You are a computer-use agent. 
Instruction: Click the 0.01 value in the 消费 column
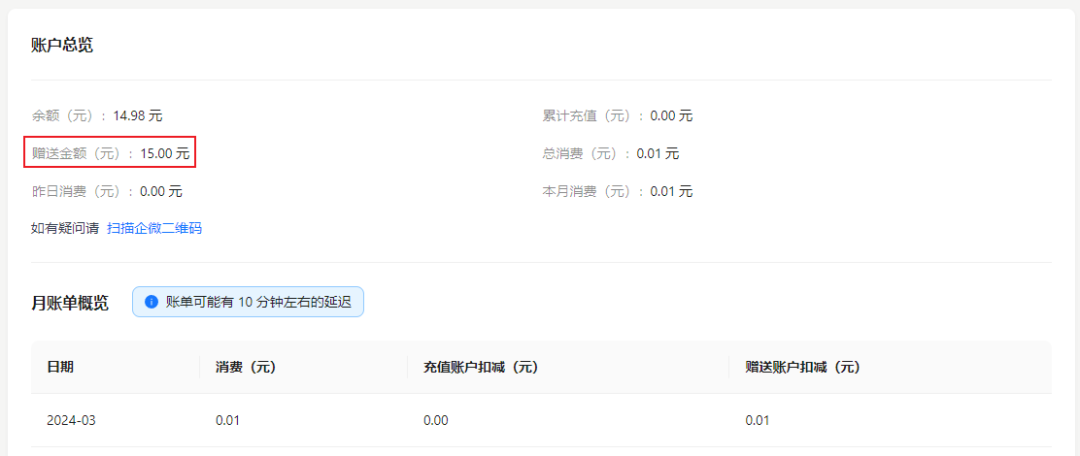pyautogui.click(x=228, y=420)
